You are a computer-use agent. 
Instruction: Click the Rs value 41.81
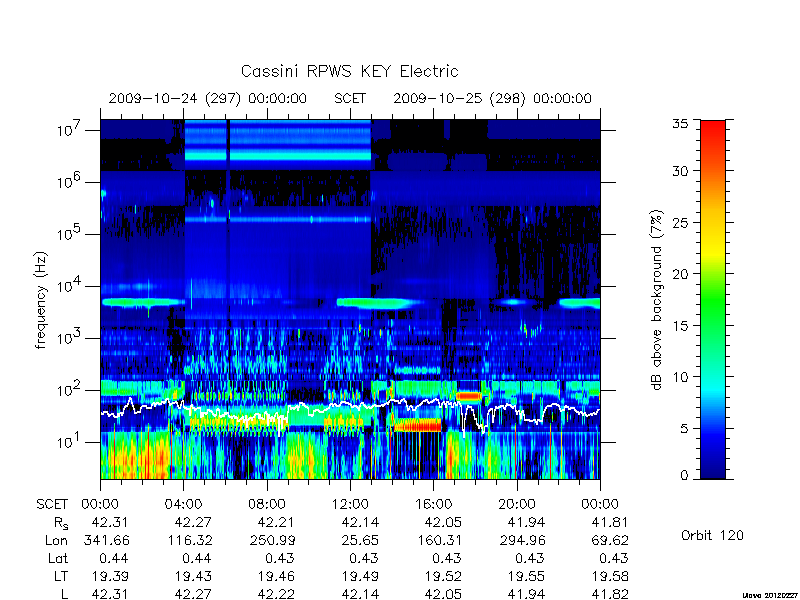click(609, 522)
